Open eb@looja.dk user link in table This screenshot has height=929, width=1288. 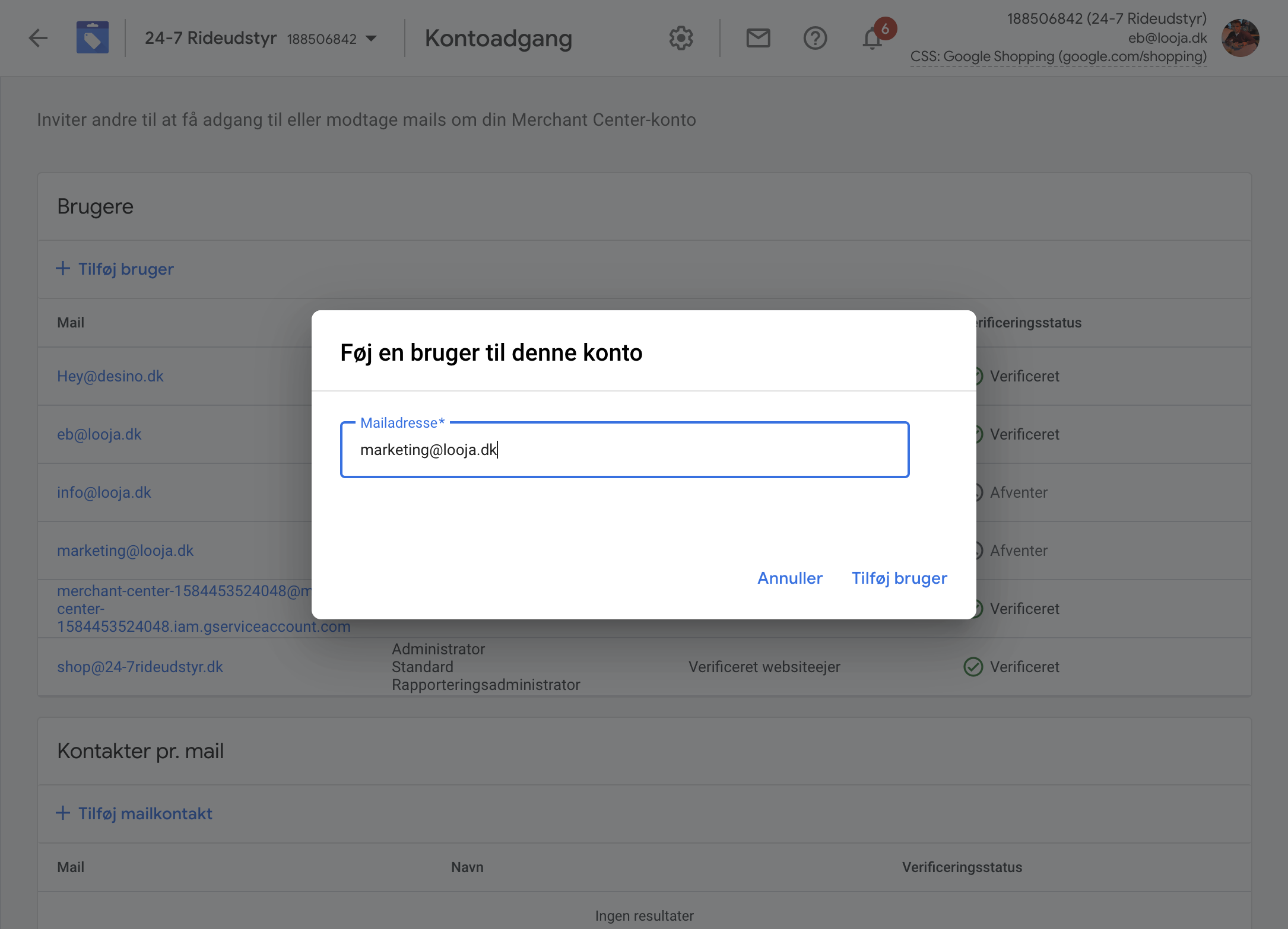click(99, 434)
